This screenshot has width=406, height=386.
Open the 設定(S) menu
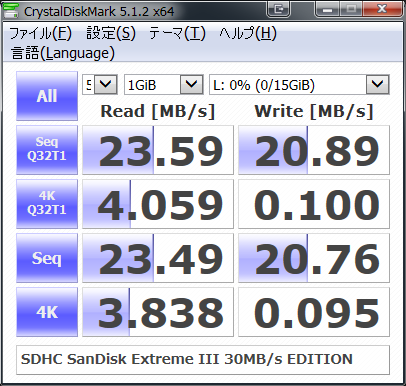(x=111, y=33)
